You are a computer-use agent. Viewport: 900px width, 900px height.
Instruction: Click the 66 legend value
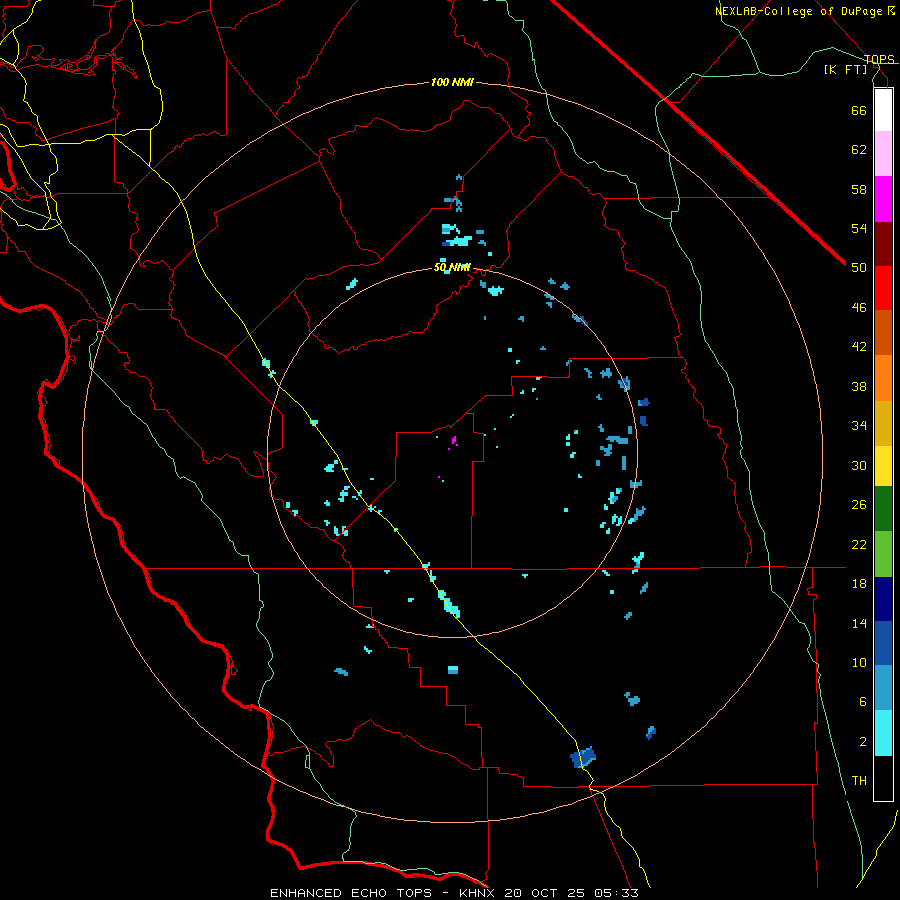(x=859, y=110)
